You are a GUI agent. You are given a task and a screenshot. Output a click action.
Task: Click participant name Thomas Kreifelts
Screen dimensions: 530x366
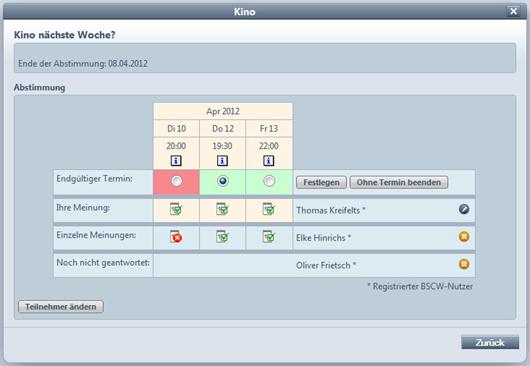331,210
